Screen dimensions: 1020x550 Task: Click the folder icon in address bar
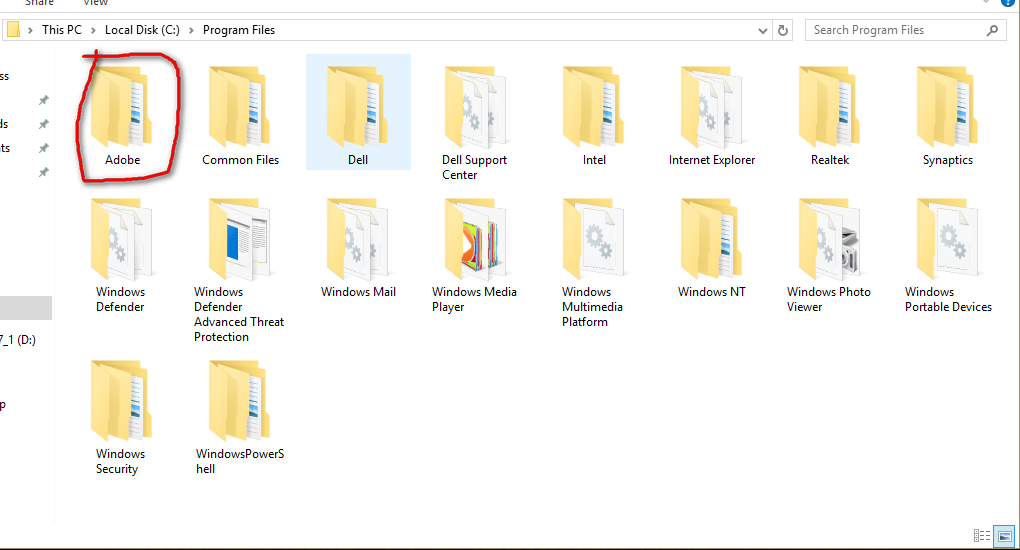pos(13,30)
